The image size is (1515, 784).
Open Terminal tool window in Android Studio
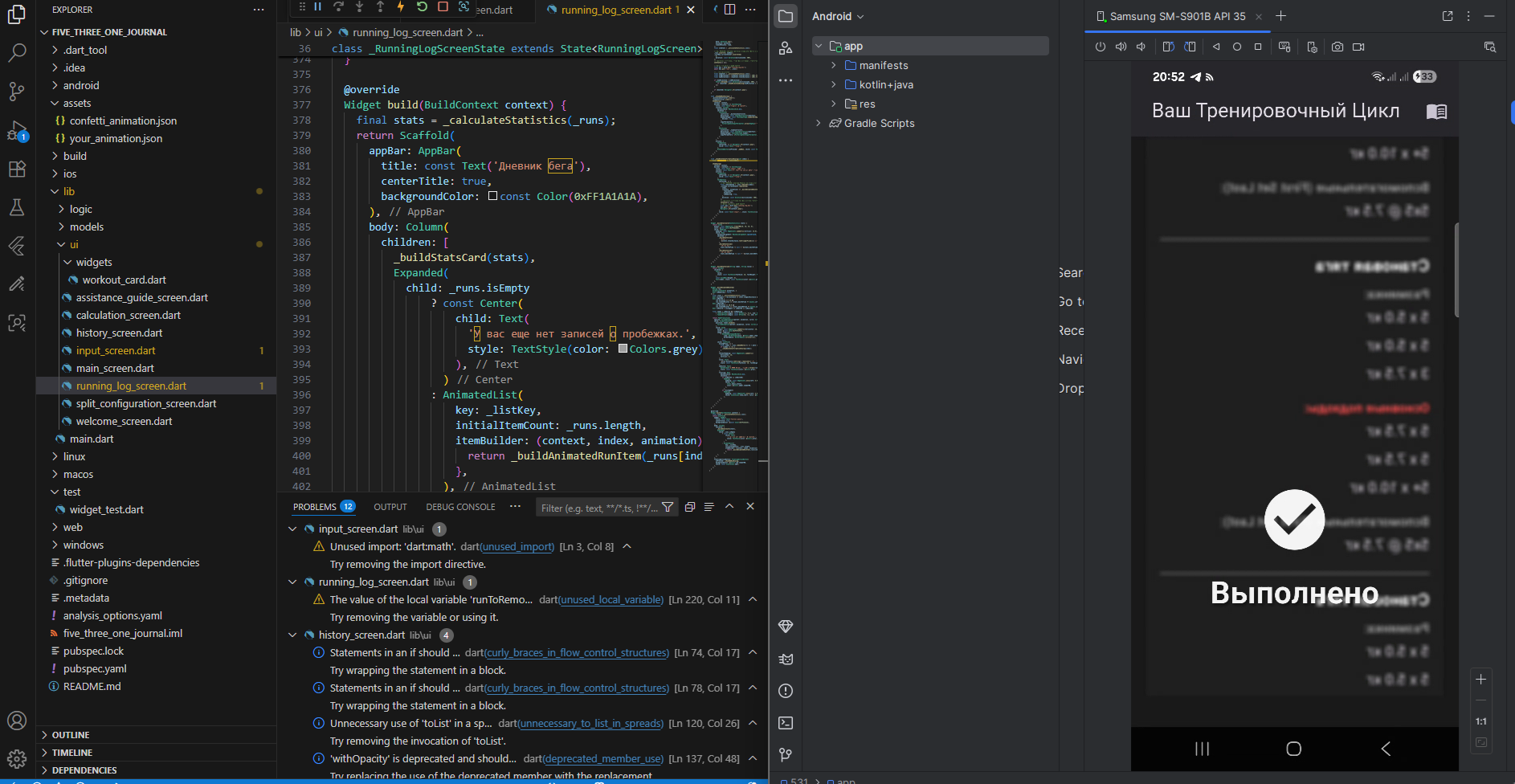(786, 723)
